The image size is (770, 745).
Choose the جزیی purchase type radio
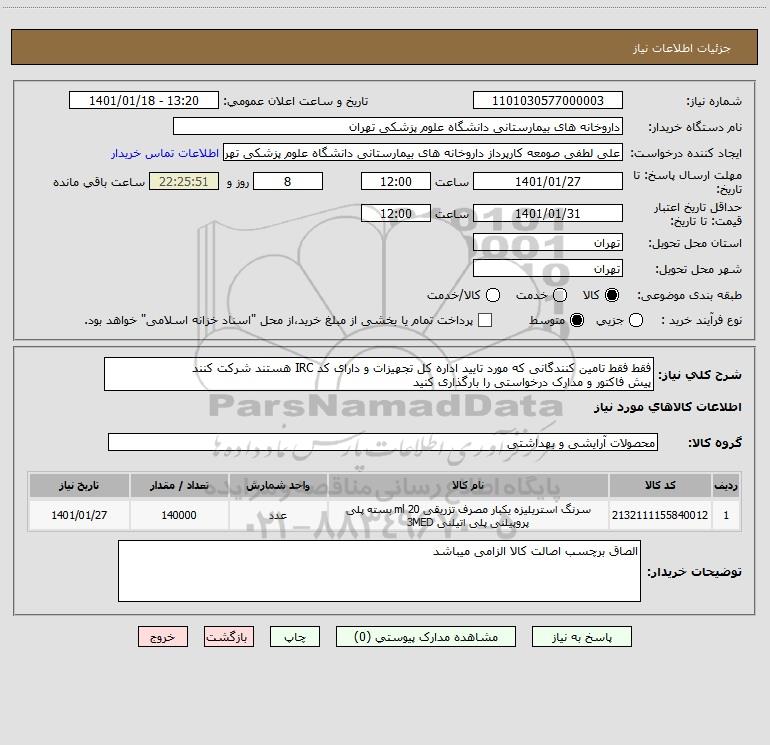[x=636, y=320]
